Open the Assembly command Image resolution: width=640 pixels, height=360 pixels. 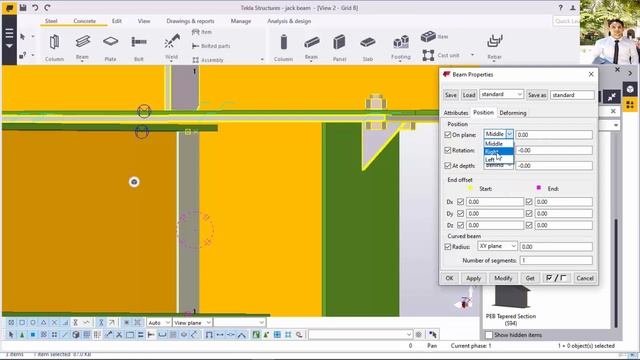pyautogui.click(x=208, y=60)
